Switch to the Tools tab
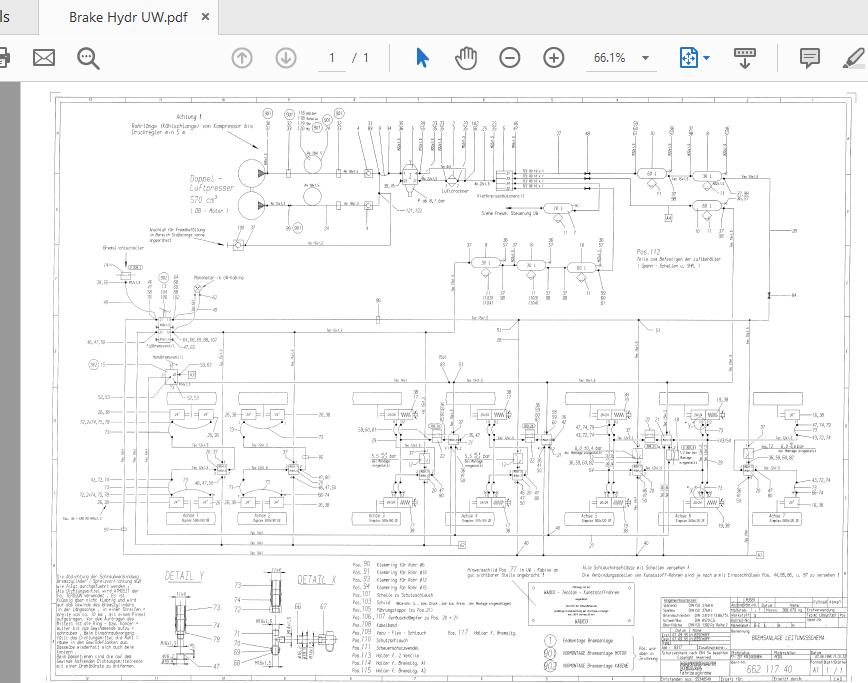868x683 pixels. pyautogui.click(x=8, y=17)
